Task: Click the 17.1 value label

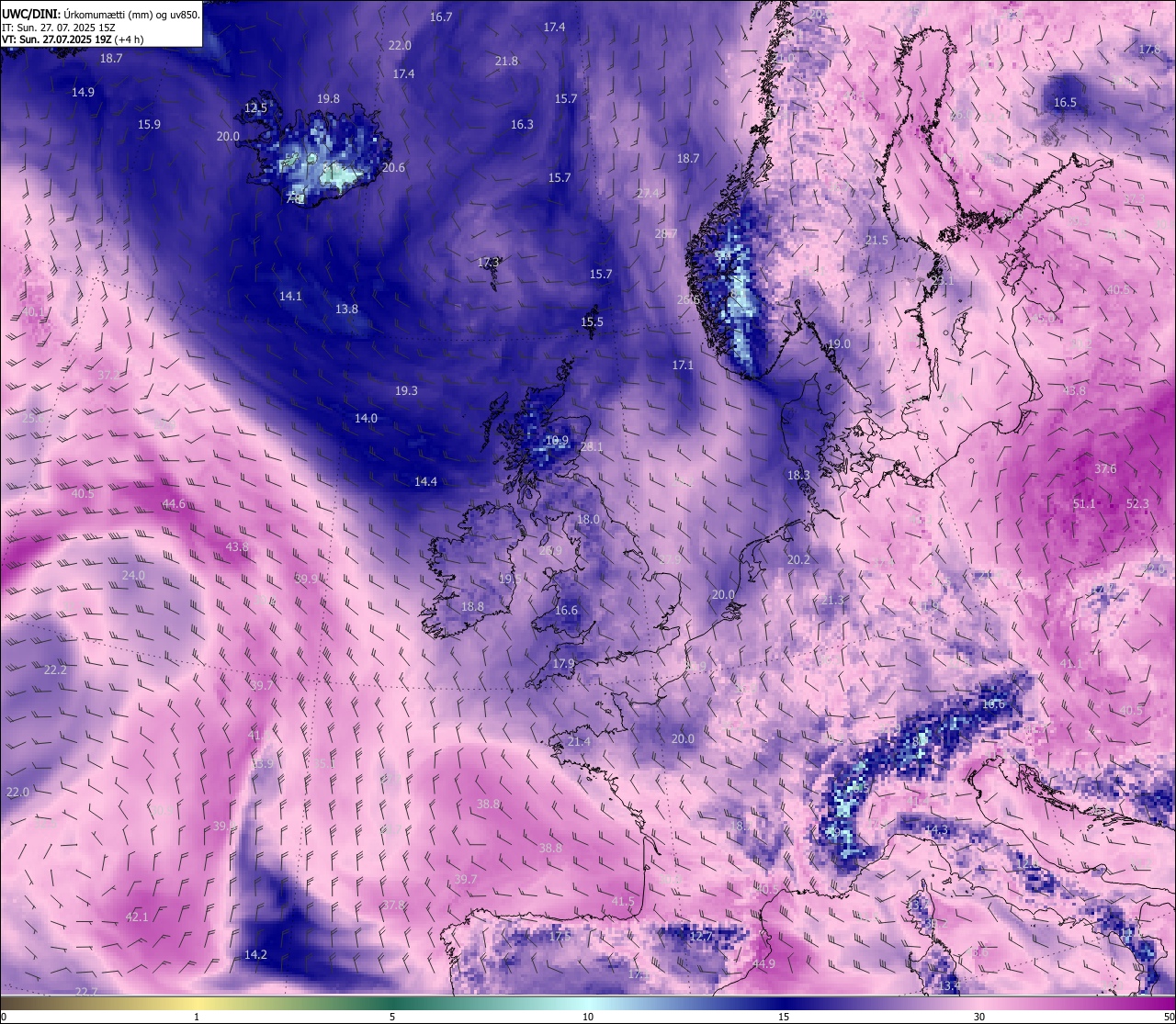Action: 682,365
